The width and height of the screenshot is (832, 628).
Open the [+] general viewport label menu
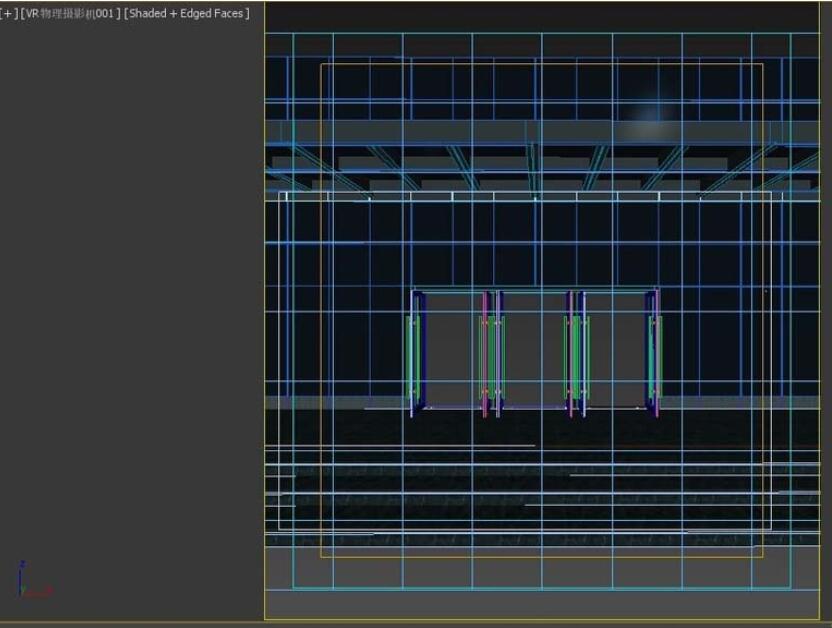[x=9, y=14]
